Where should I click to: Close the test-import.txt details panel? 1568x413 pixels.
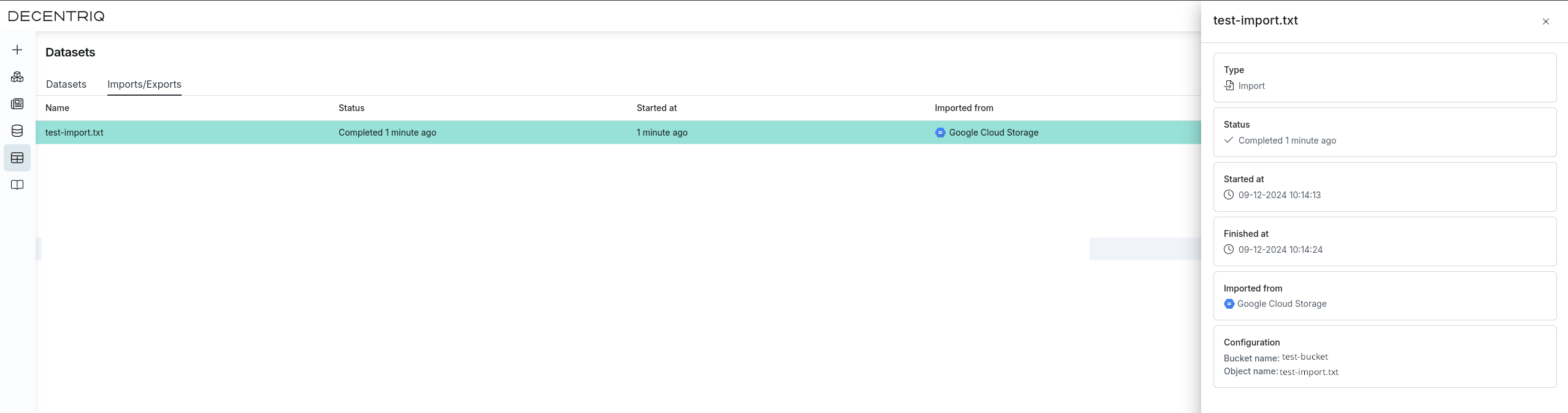point(1545,21)
